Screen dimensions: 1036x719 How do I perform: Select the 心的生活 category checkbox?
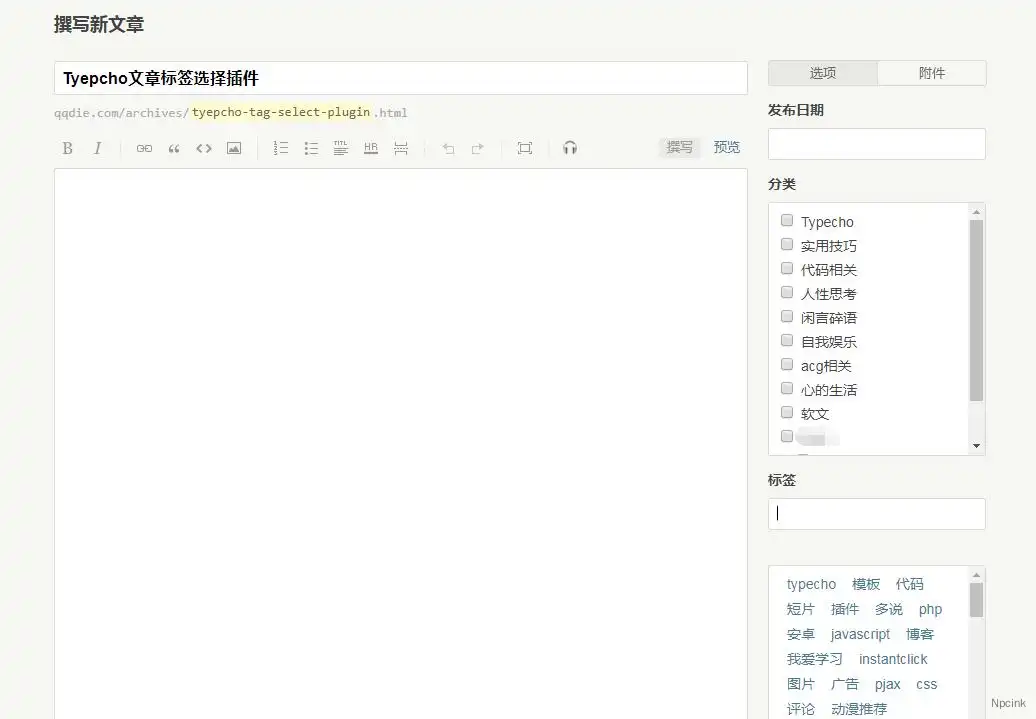click(x=787, y=388)
